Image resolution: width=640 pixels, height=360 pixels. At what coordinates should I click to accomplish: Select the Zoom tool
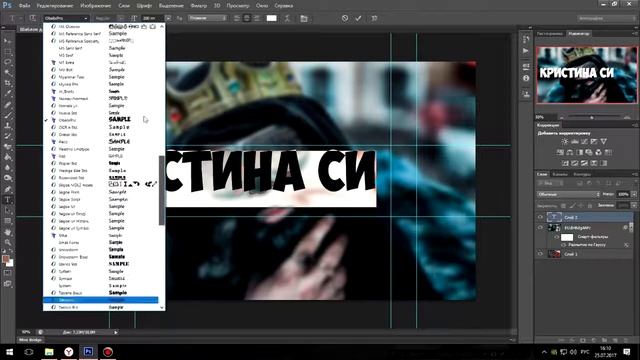[x=8, y=242]
